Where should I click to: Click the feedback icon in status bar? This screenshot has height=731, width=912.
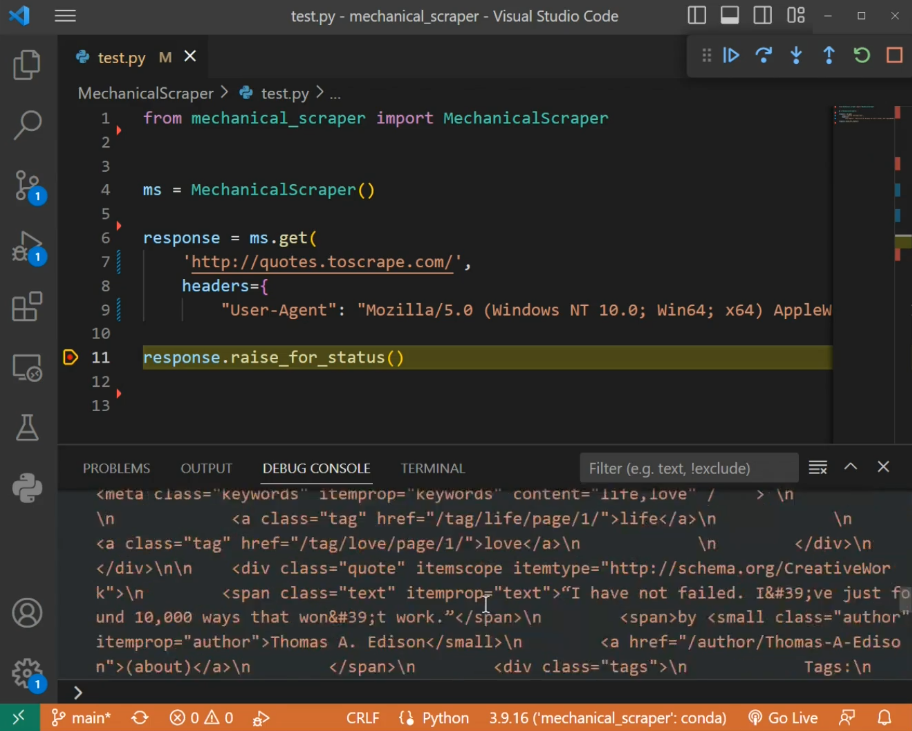tap(847, 718)
